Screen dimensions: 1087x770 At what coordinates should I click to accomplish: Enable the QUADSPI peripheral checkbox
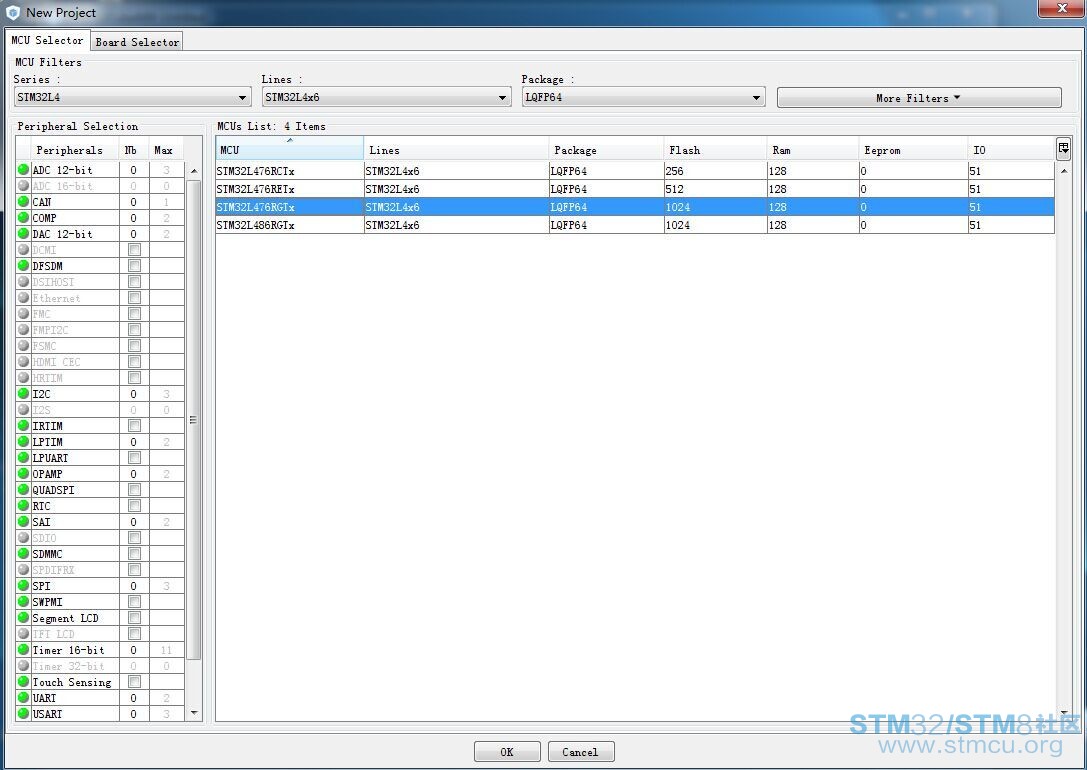point(134,489)
